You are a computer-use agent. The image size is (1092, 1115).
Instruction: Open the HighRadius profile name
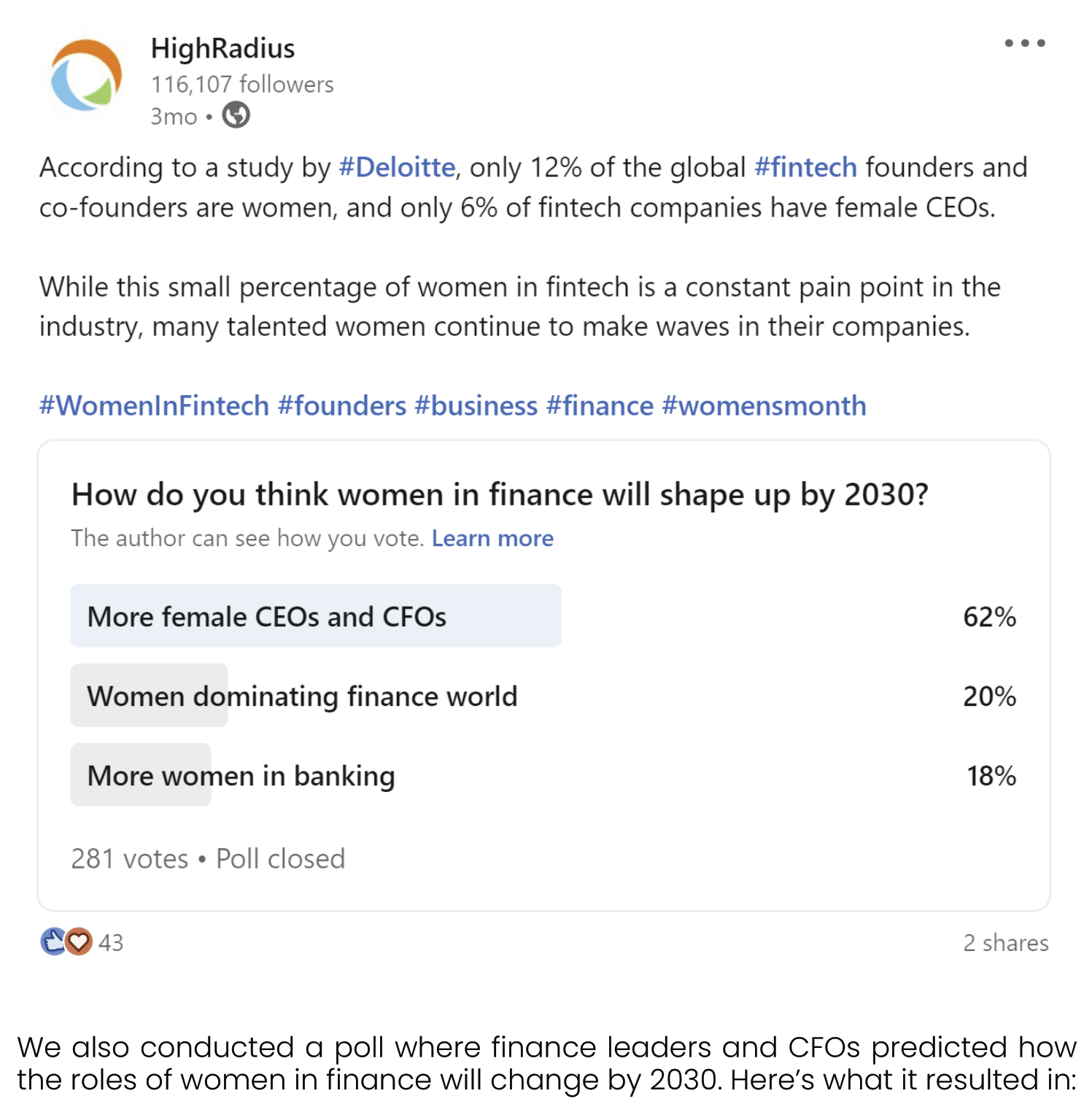click(x=222, y=49)
